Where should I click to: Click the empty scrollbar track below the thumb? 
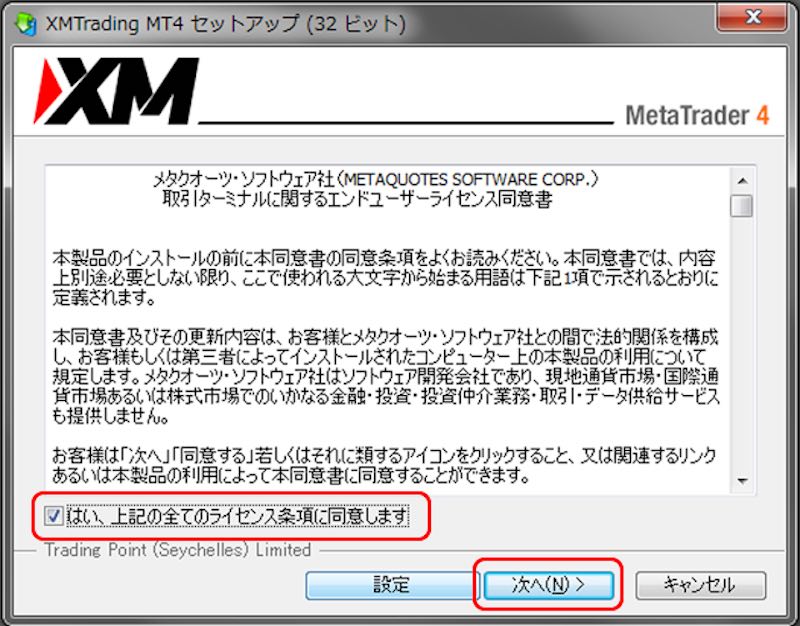point(742,344)
